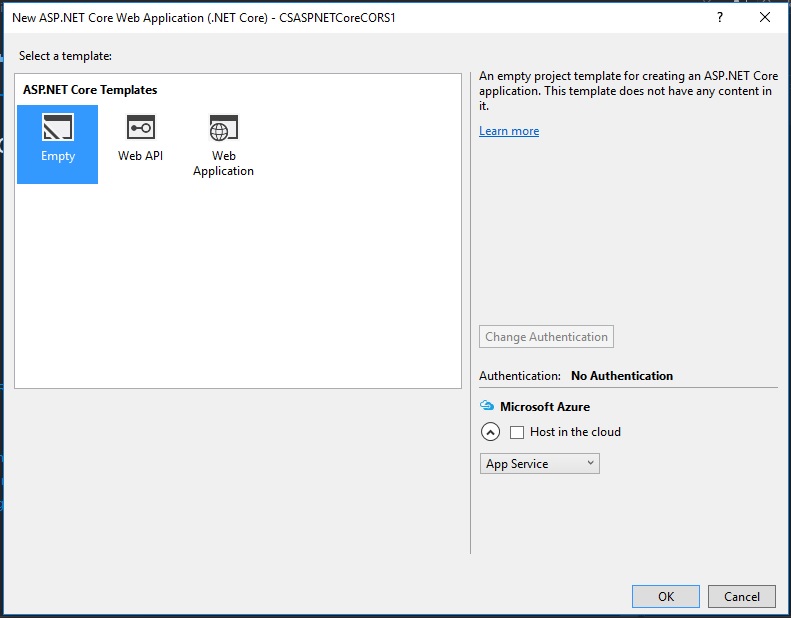Click the Web API template label

140,155
